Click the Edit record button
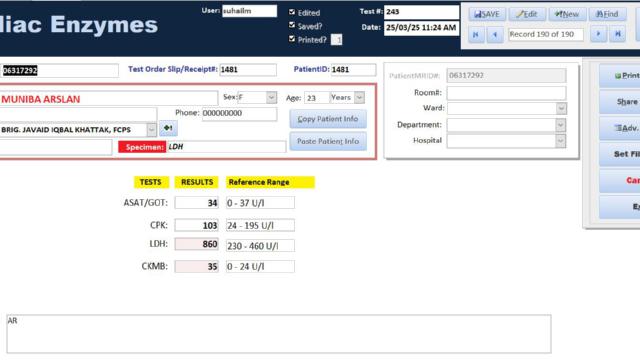This screenshot has height=360, width=640. [527, 14]
